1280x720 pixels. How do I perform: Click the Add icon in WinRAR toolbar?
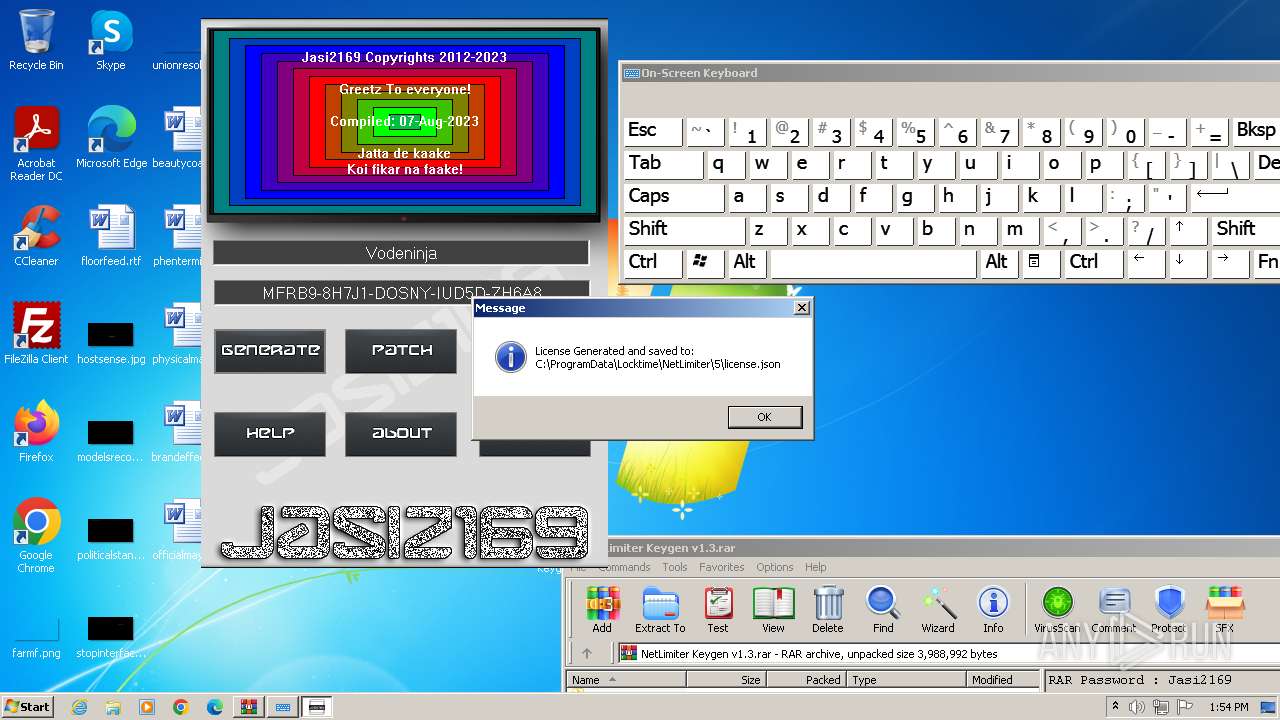(602, 610)
